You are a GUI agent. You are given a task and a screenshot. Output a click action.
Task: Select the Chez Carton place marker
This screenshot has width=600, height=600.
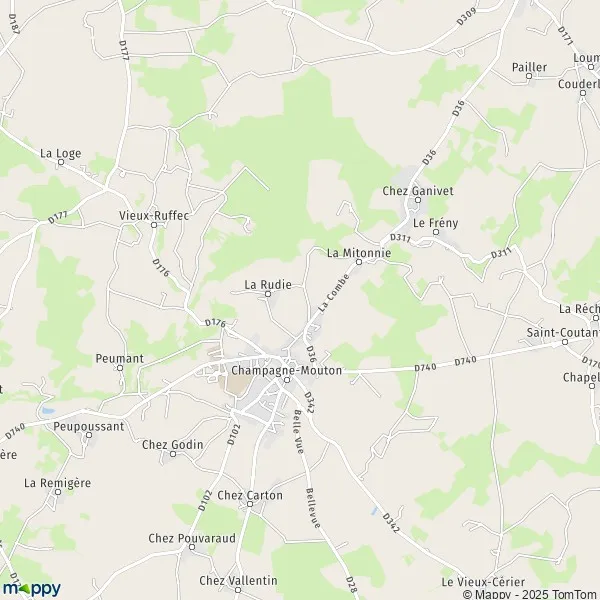pos(250,504)
